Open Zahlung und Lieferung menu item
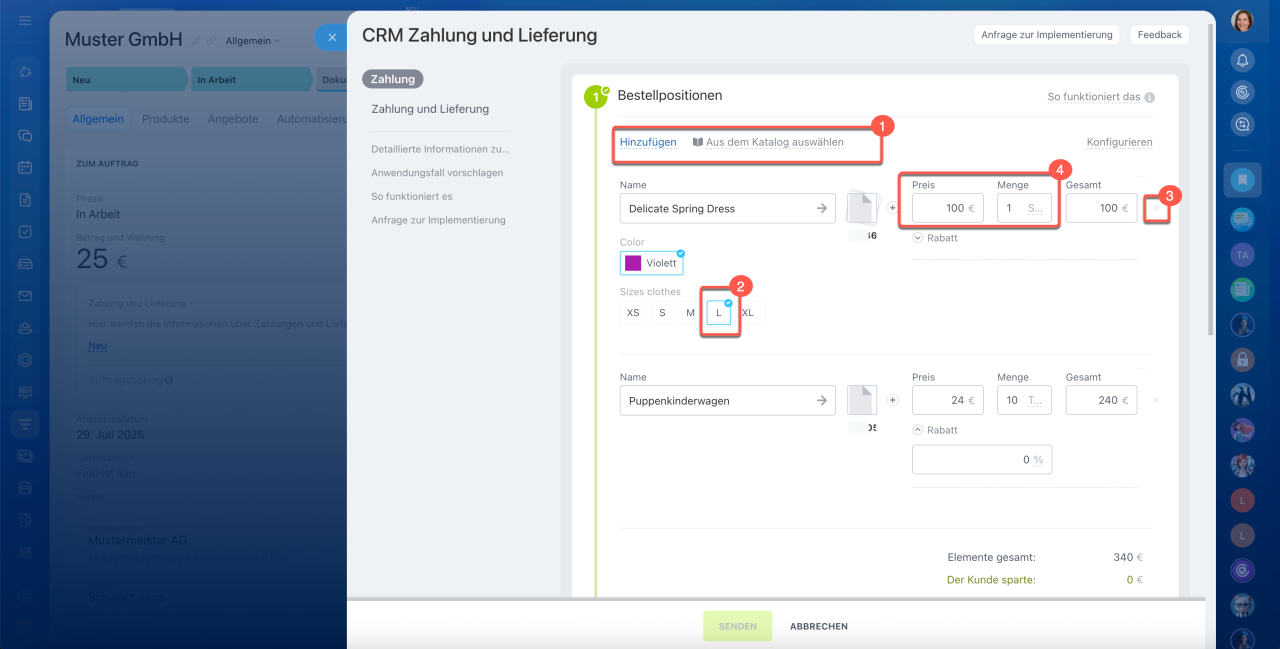Image resolution: width=1280 pixels, height=649 pixels. click(x=430, y=109)
